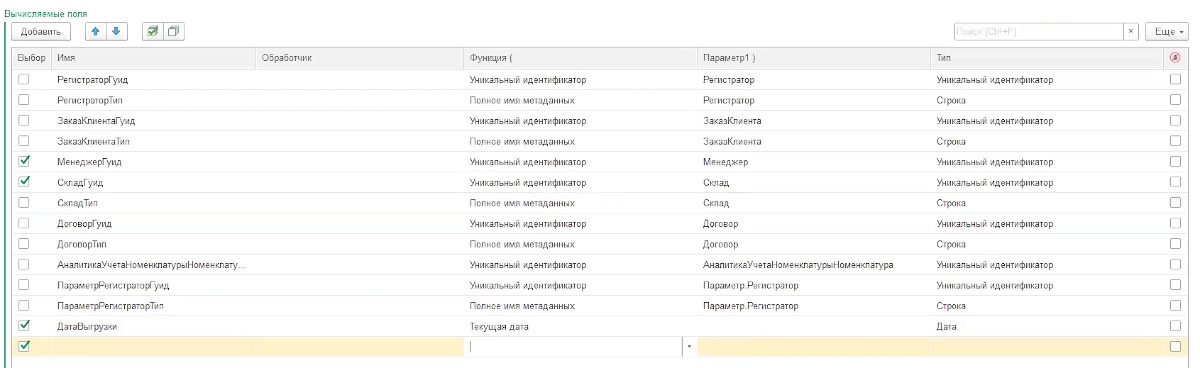The image size is (1200, 368).
Task: Click the Выбор column header
Action: [32, 59]
